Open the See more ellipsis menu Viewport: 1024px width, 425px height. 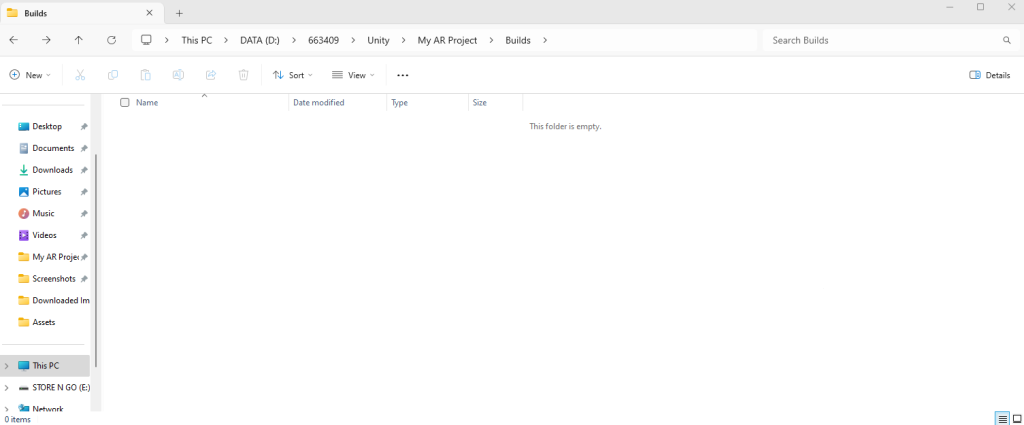[x=403, y=75]
